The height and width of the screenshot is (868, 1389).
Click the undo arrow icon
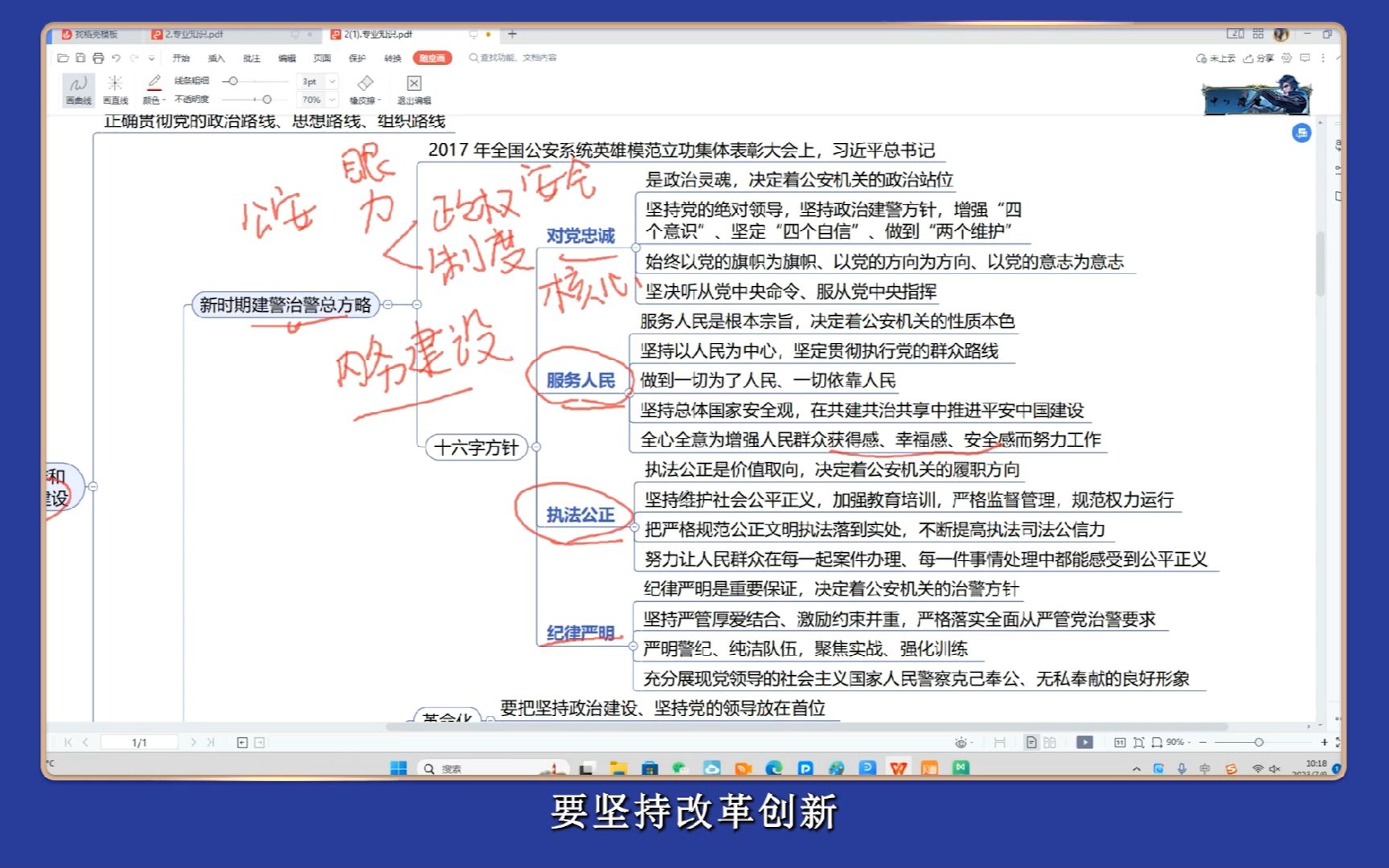116,58
